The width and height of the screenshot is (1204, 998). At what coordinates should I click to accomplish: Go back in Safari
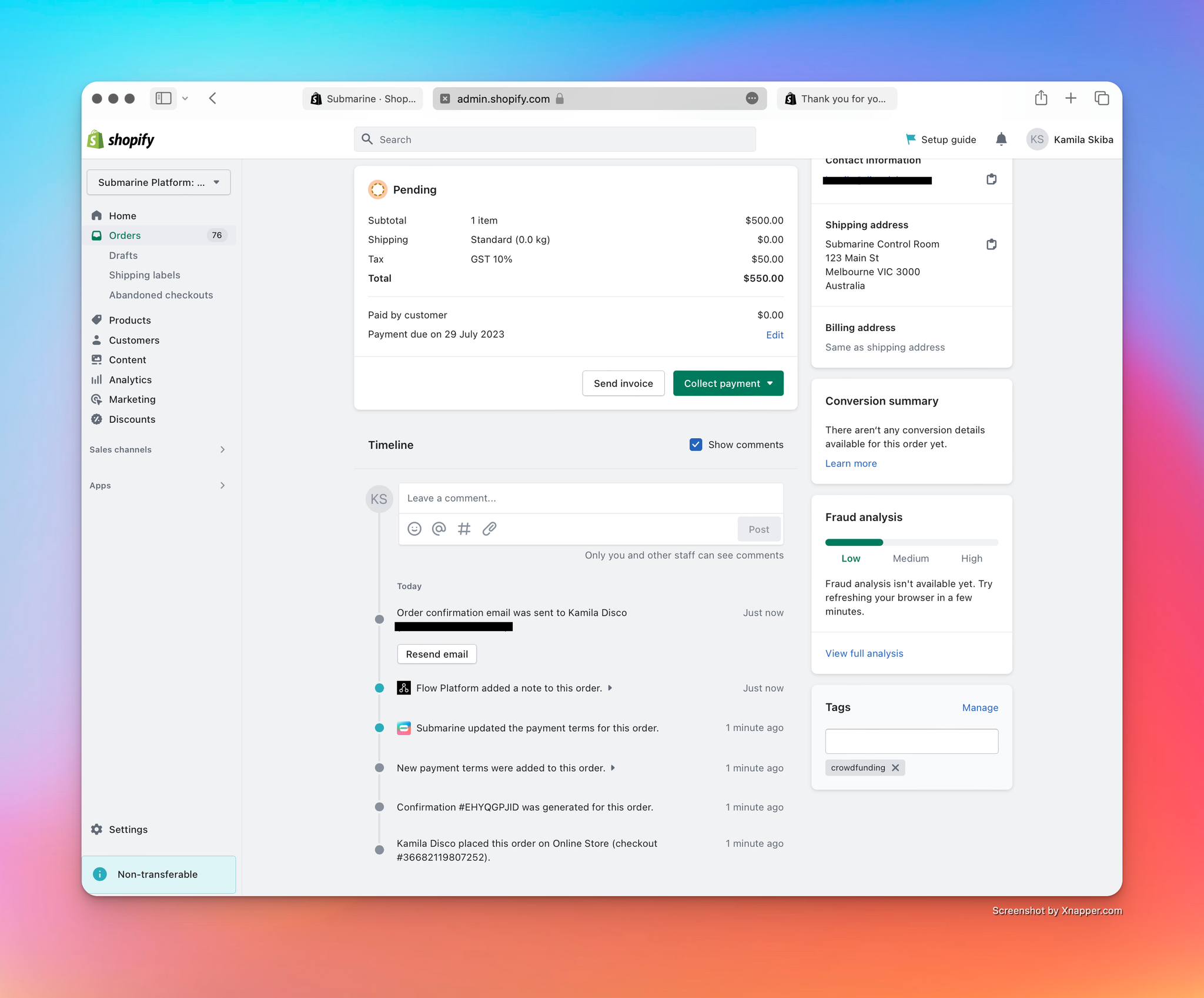pyautogui.click(x=213, y=98)
